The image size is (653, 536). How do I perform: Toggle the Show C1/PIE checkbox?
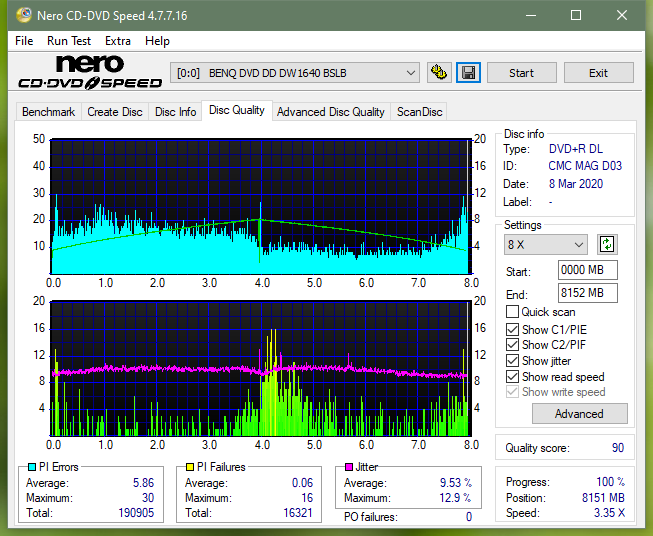click(512, 329)
